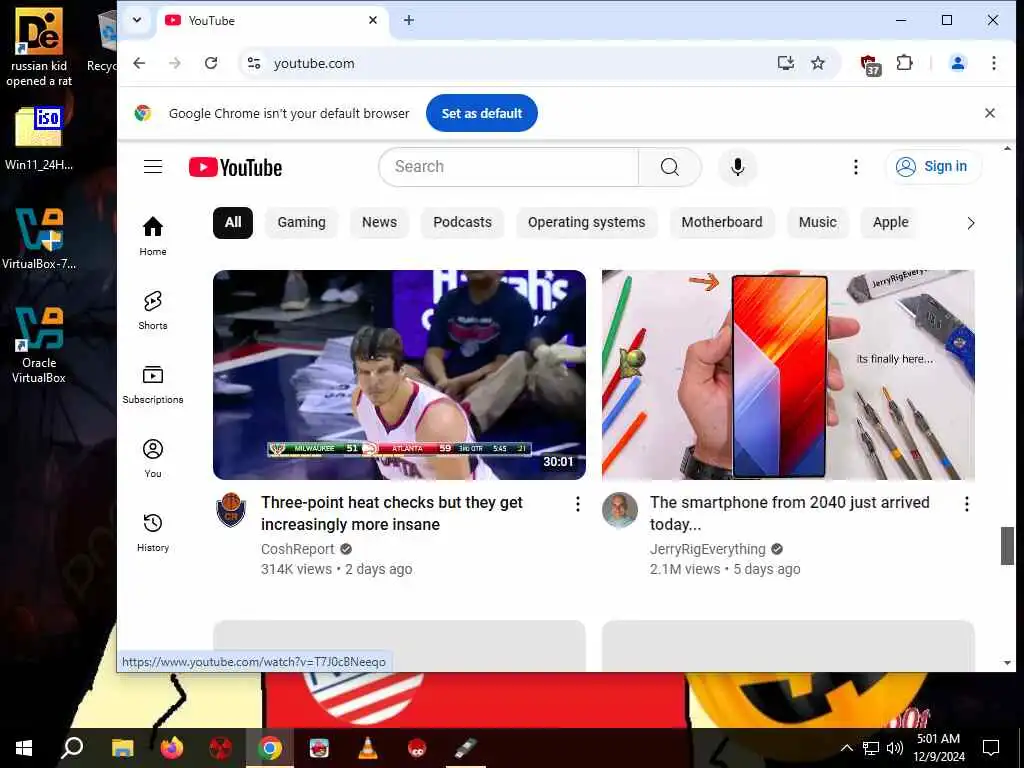Screen dimensions: 1024x768
Task: Open Chrome's three-dot menu
Action: (x=993, y=63)
